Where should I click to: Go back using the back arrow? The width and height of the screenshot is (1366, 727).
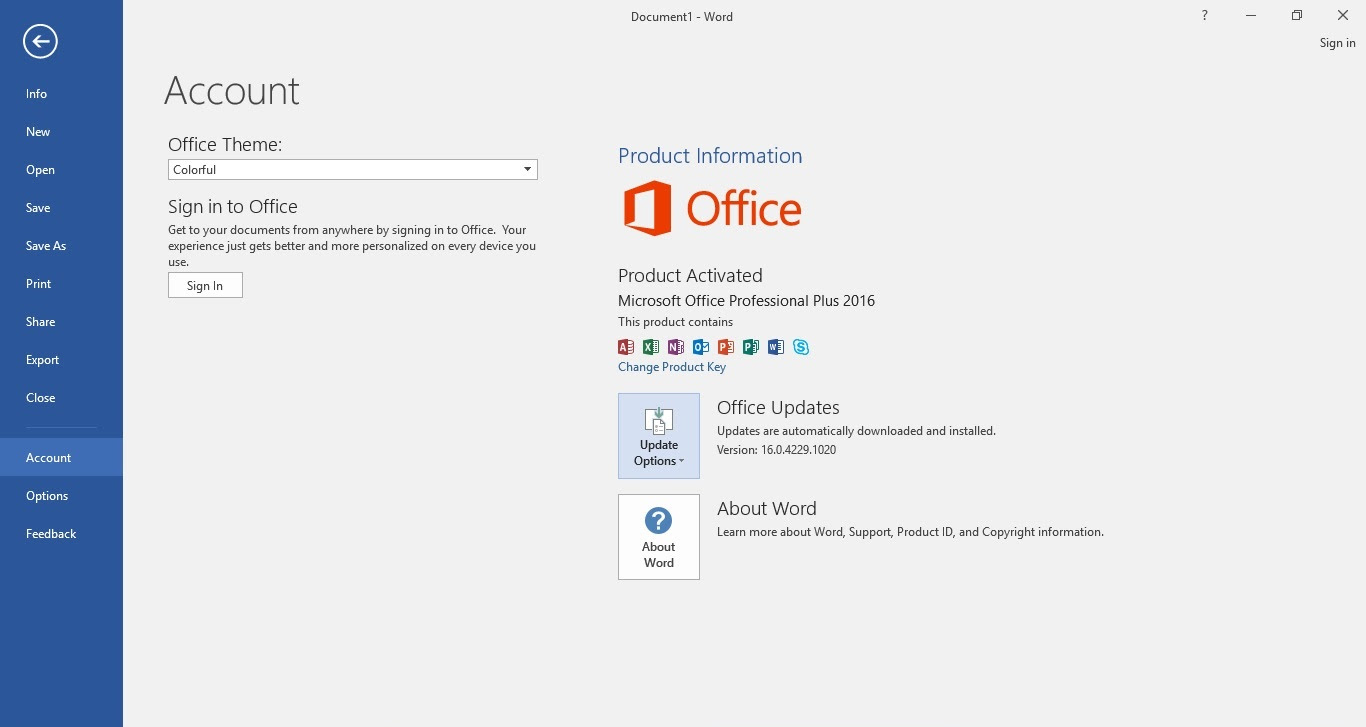[x=40, y=41]
